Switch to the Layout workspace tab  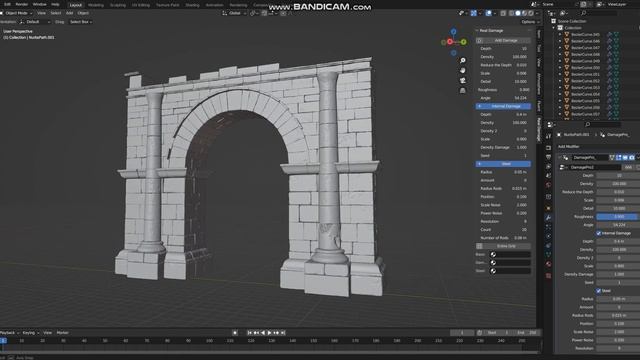[x=76, y=5]
